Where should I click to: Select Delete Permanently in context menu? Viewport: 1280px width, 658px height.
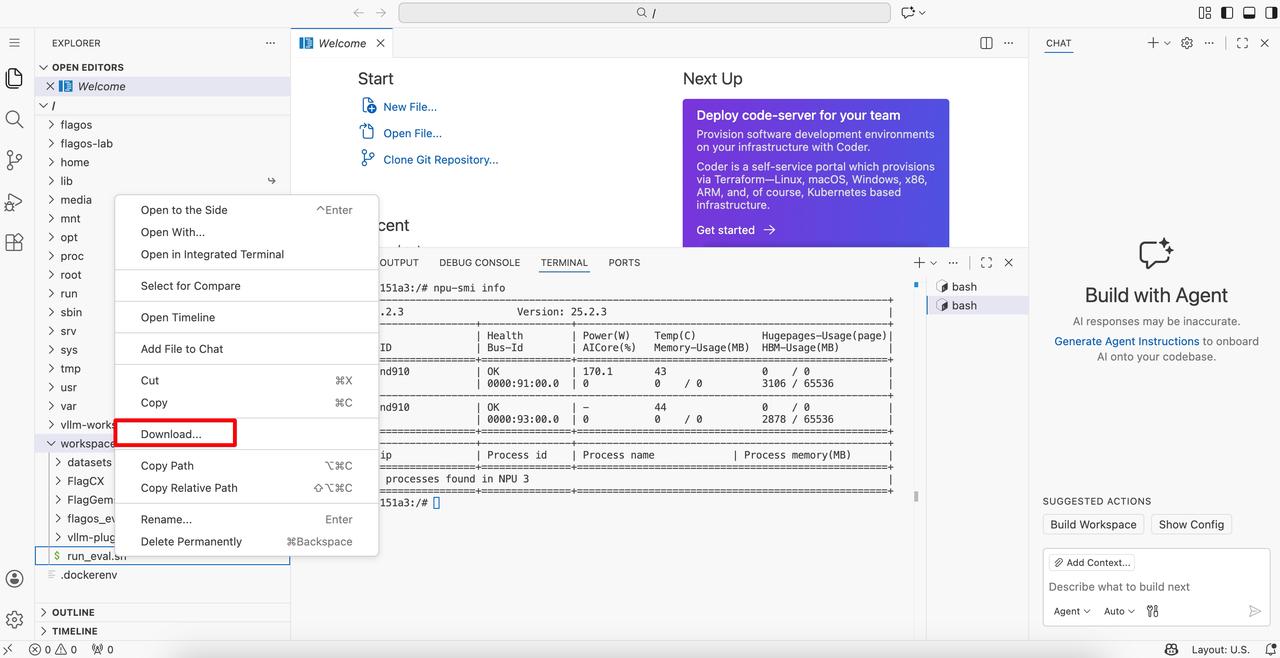coord(191,541)
